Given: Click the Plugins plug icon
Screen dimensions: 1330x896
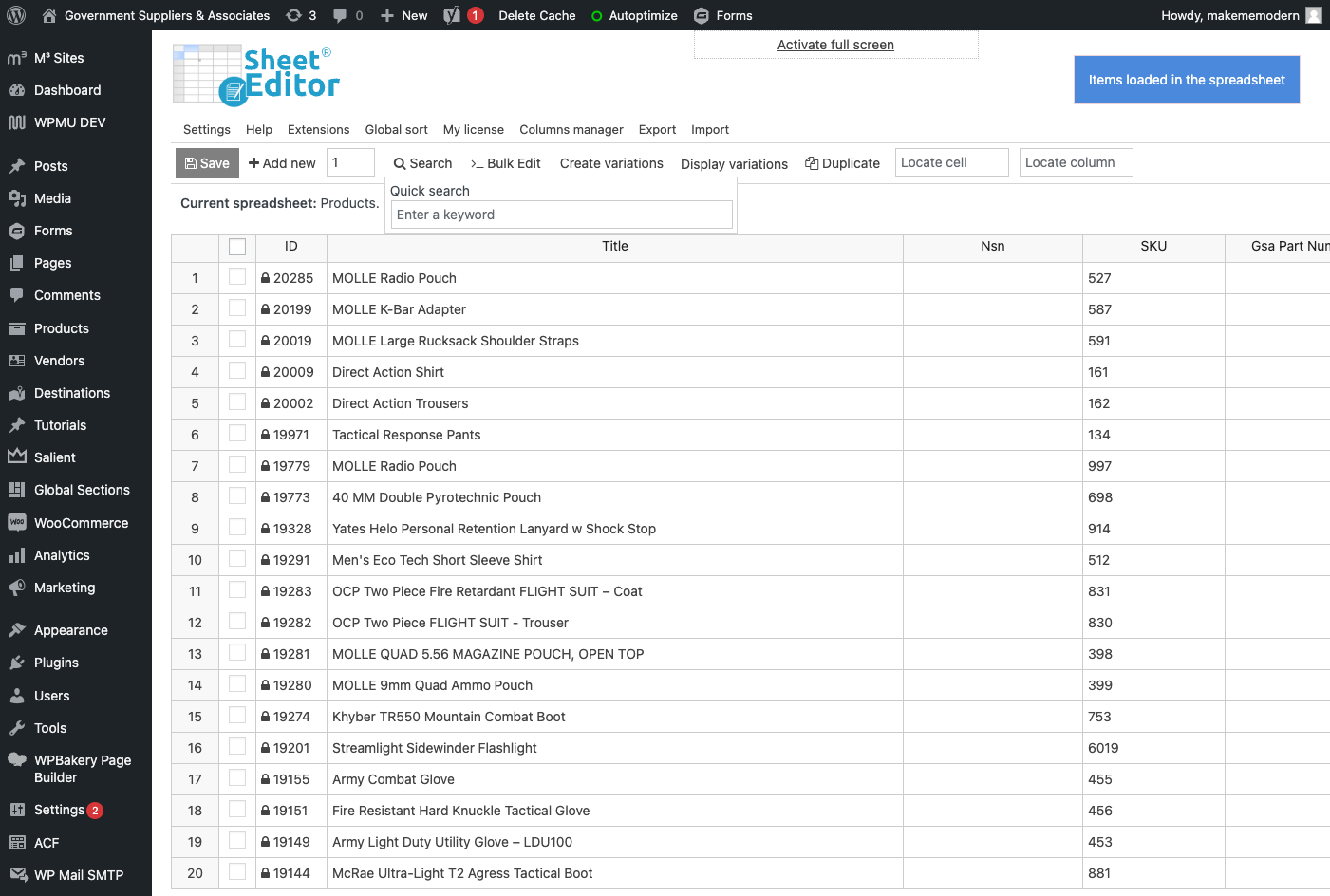Looking at the screenshot, I should pyautogui.click(x=17, y=663).
